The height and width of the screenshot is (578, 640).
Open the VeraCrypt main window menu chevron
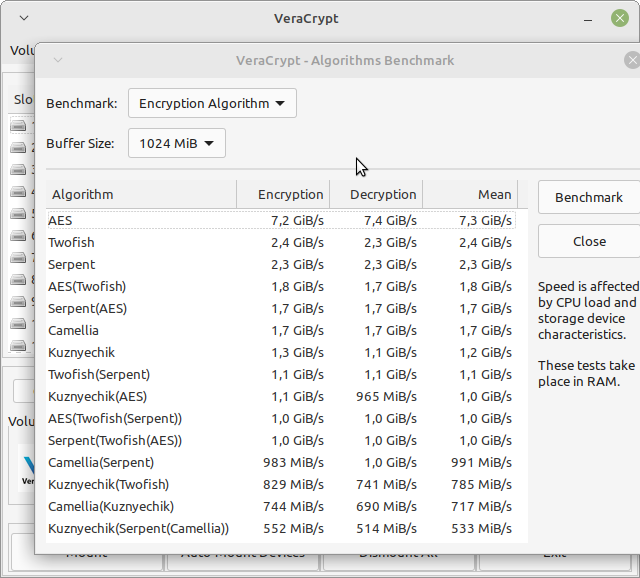click(24, 18)
